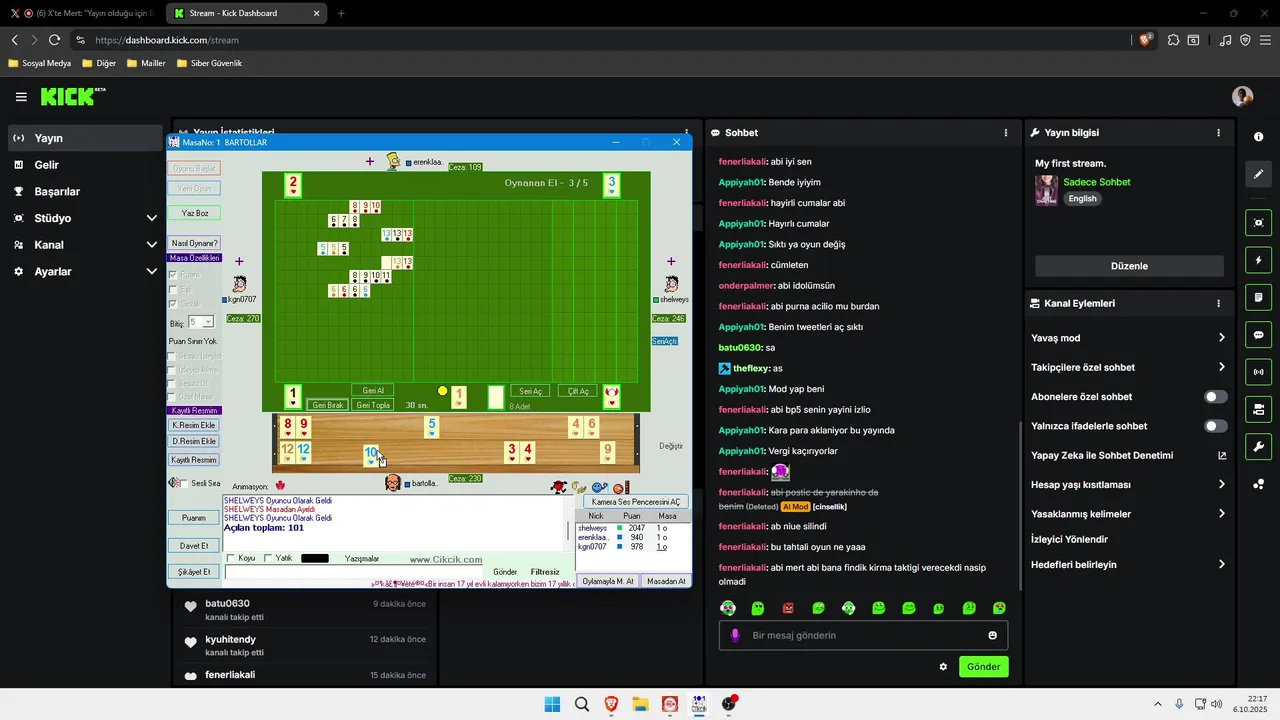Image resolution: width=1280 pixels, height=720 pixels.
Task: Toggle Abonelere özel sohbet switch
Action: coord(1215,397)
